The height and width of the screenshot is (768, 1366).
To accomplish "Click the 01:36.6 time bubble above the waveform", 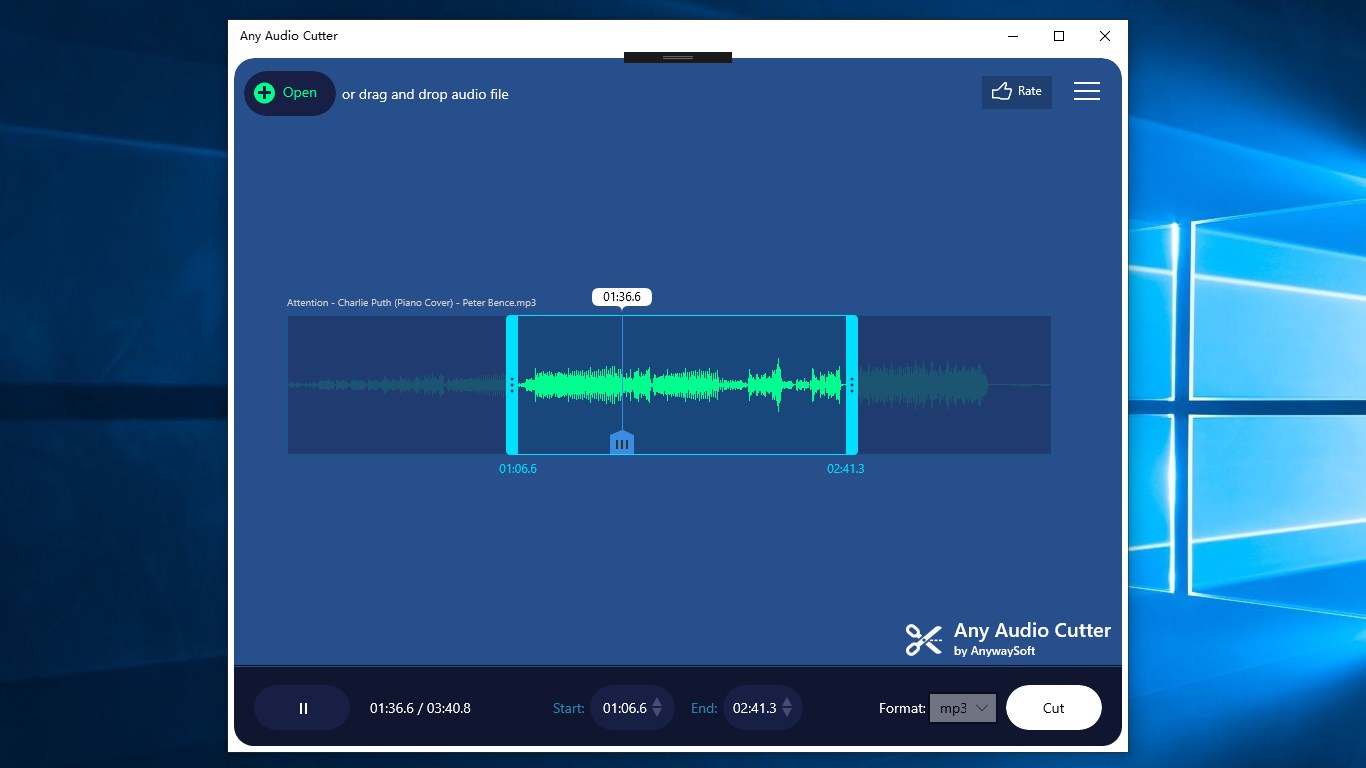I will pos(622,296).
